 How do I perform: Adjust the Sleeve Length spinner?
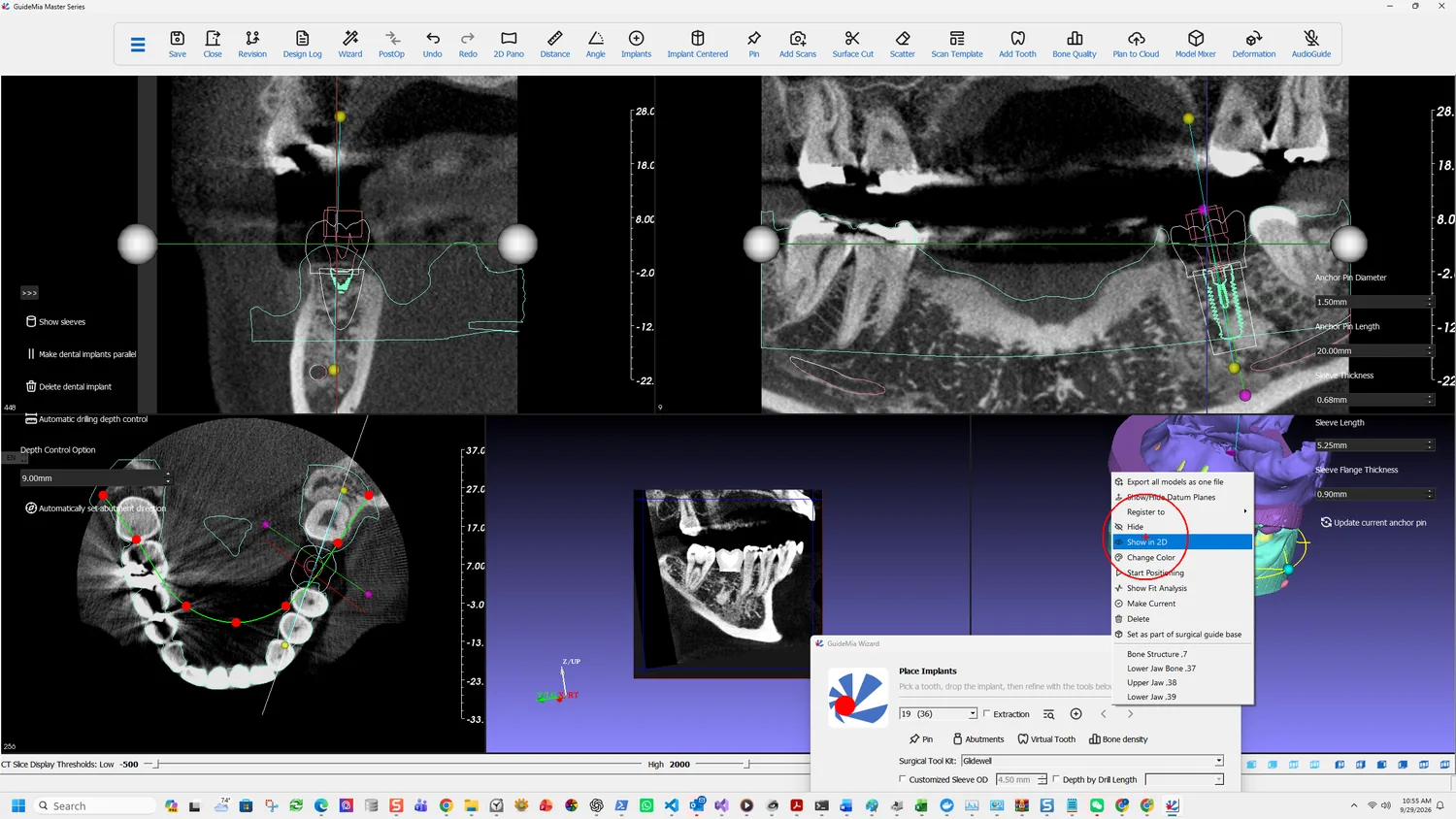pos(1429,445)
